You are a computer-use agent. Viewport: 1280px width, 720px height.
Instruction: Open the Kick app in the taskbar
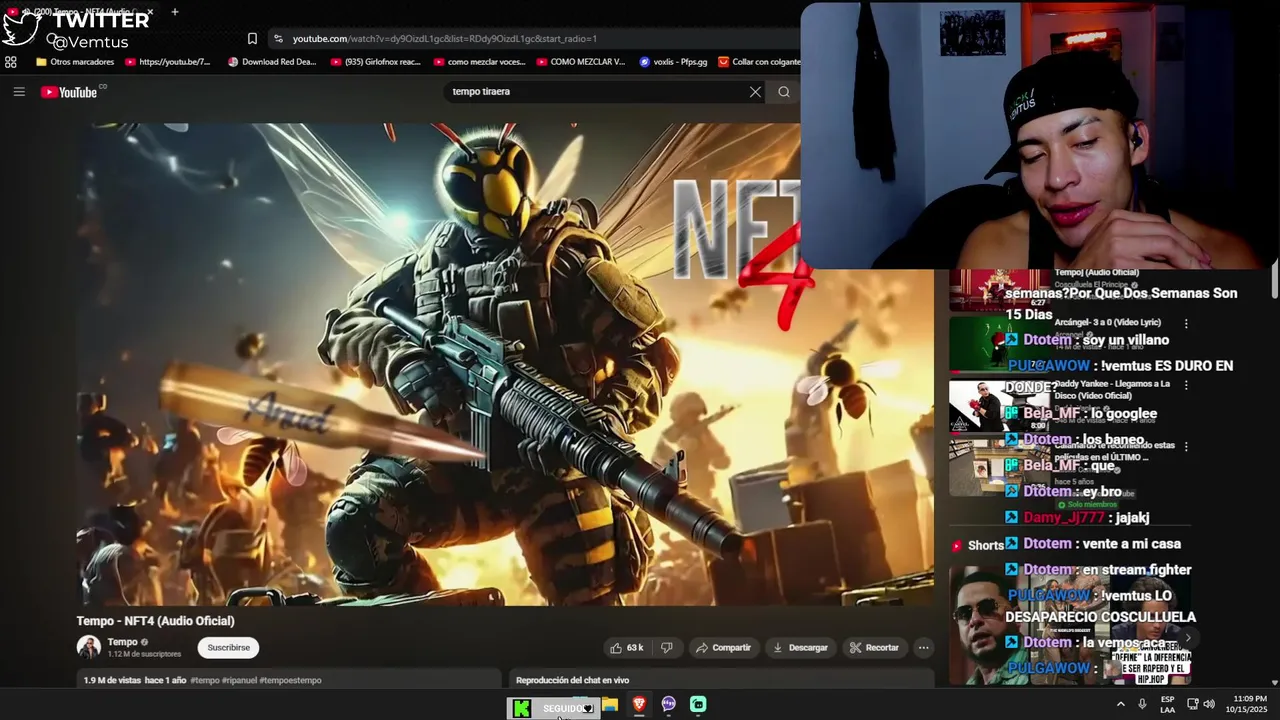(x=521, y=708)
